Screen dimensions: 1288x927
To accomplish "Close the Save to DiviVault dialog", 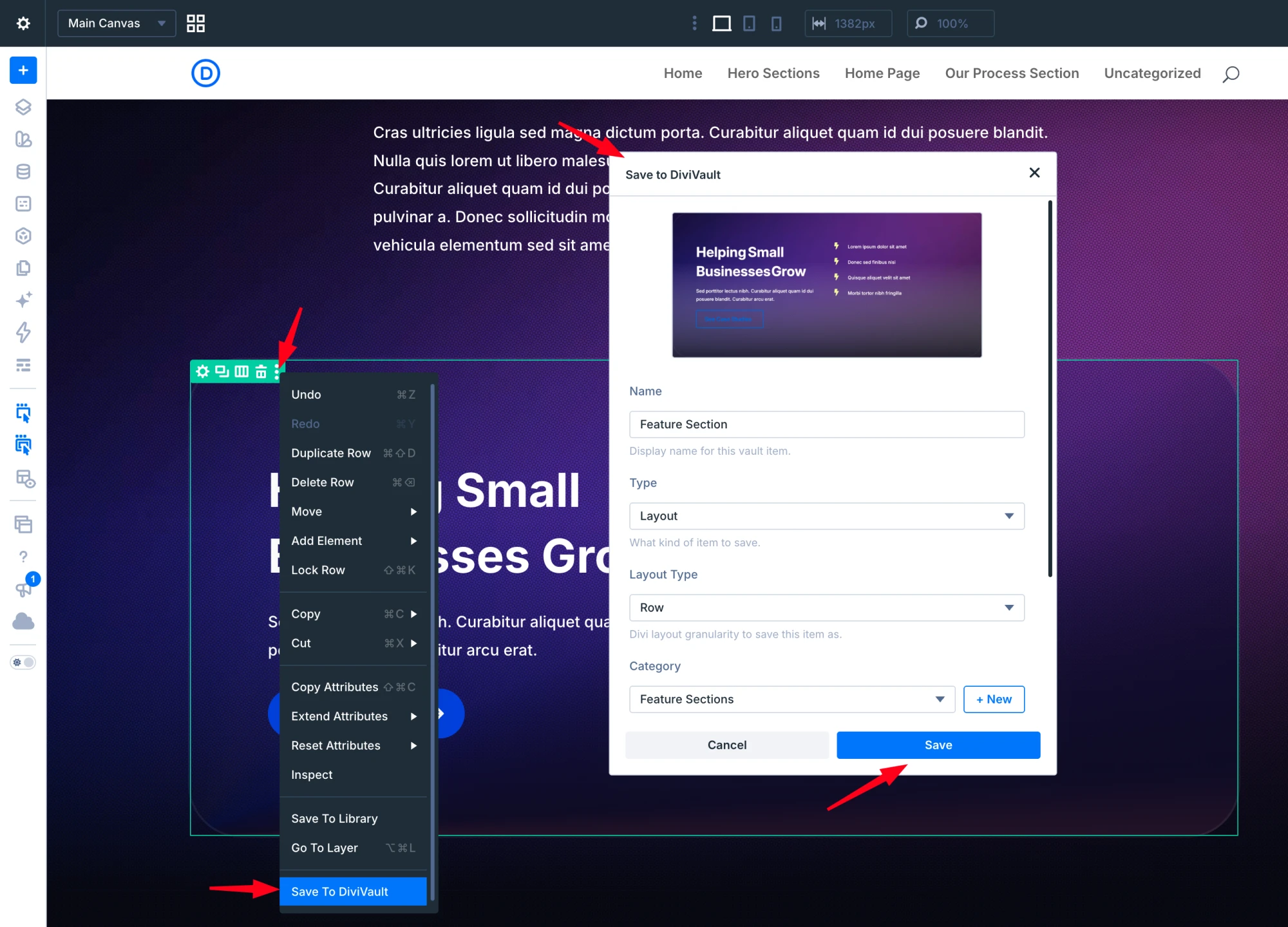I will [x=1034, y=173].
